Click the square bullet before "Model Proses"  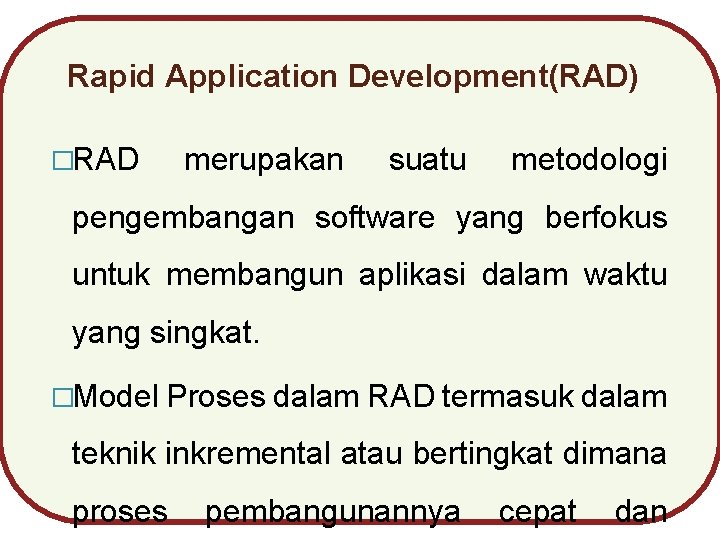pos(63,398)
